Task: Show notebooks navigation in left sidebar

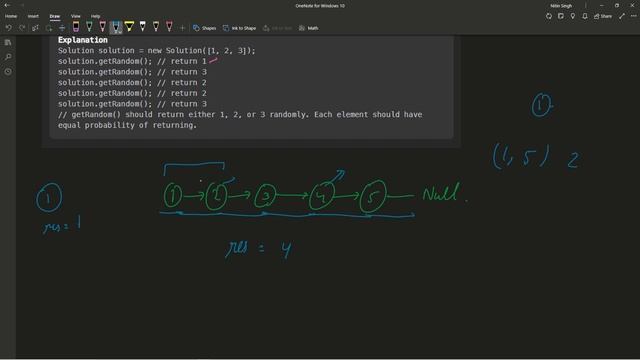Action: click(8, 42)
